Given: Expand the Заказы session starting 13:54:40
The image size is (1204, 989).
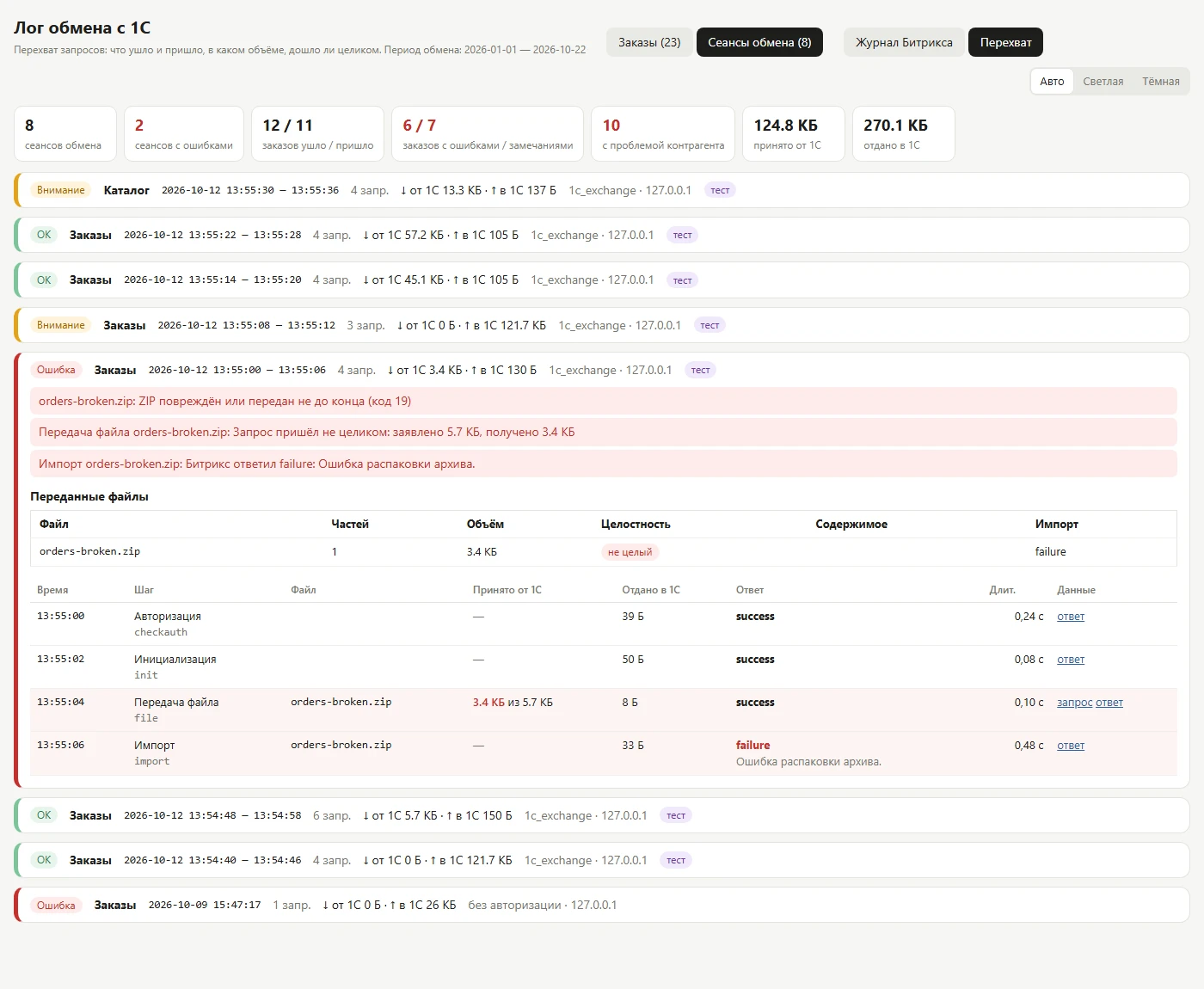Looking at the screenshot, I should click(x=602, y=860).
